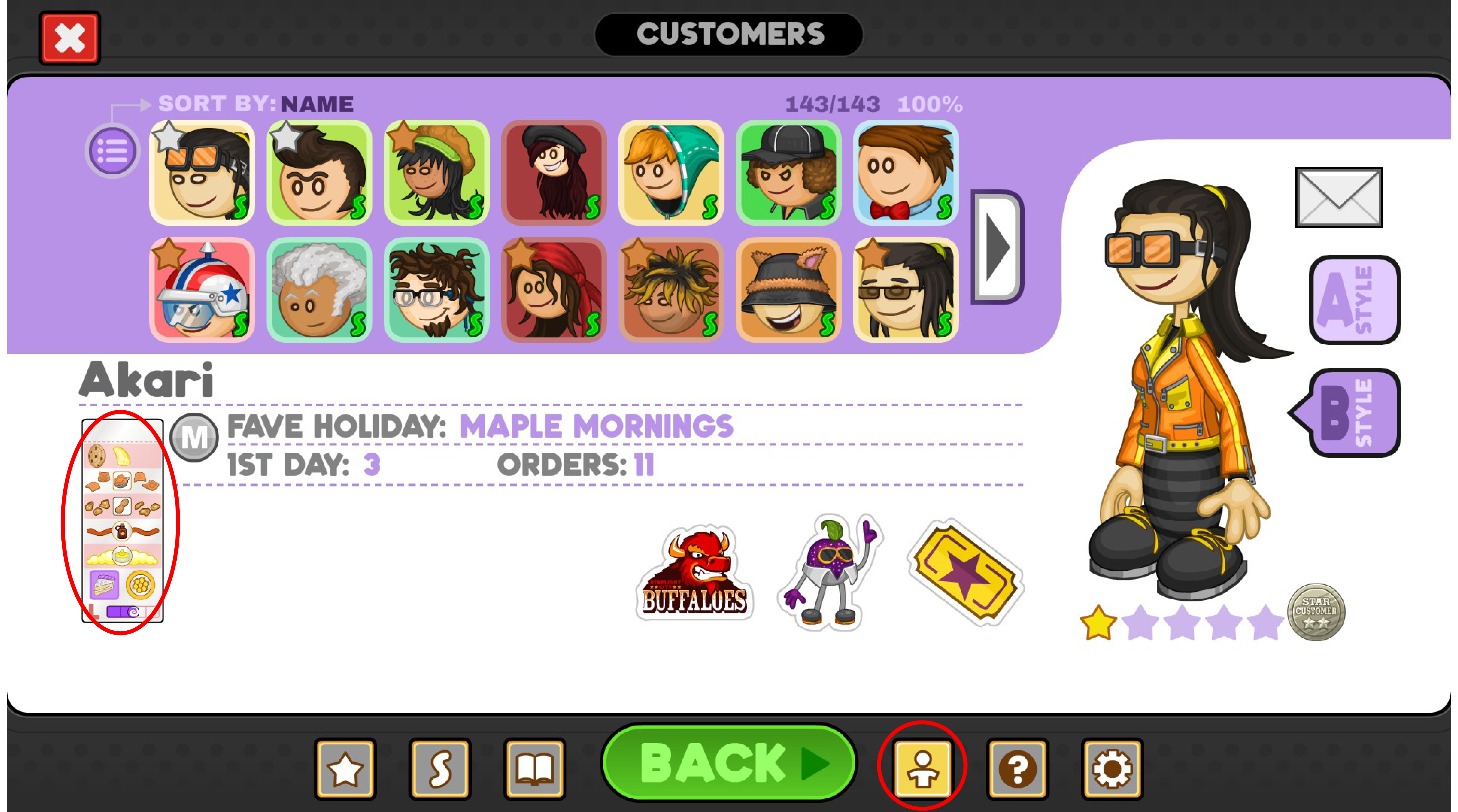The image size is (1458, 812).
Task: Switch to Style A outfit
Action: tap(1355, 300)
